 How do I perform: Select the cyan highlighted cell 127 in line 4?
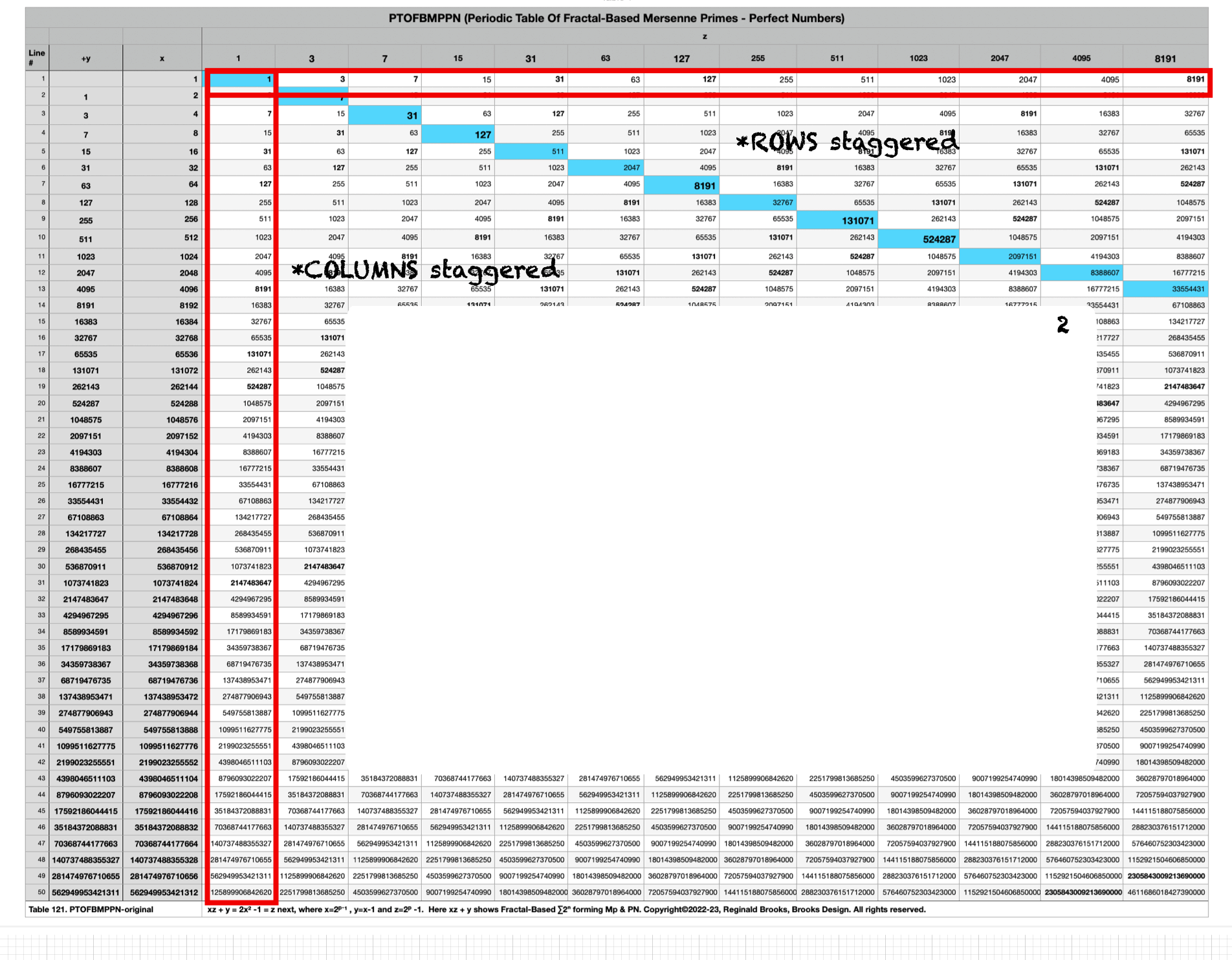pos(458,134)
